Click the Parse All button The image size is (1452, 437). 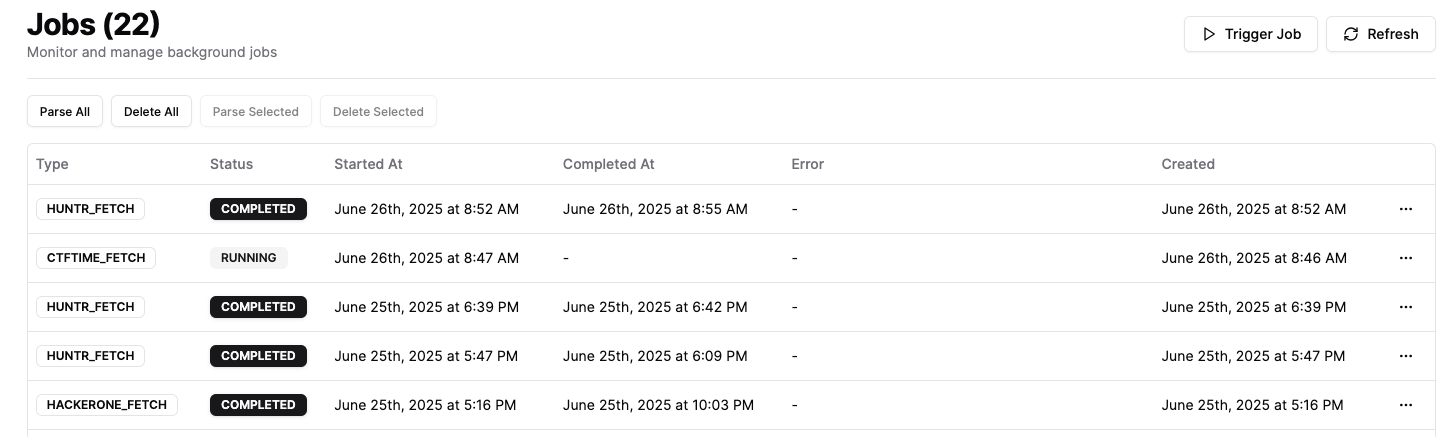[65, 112]
